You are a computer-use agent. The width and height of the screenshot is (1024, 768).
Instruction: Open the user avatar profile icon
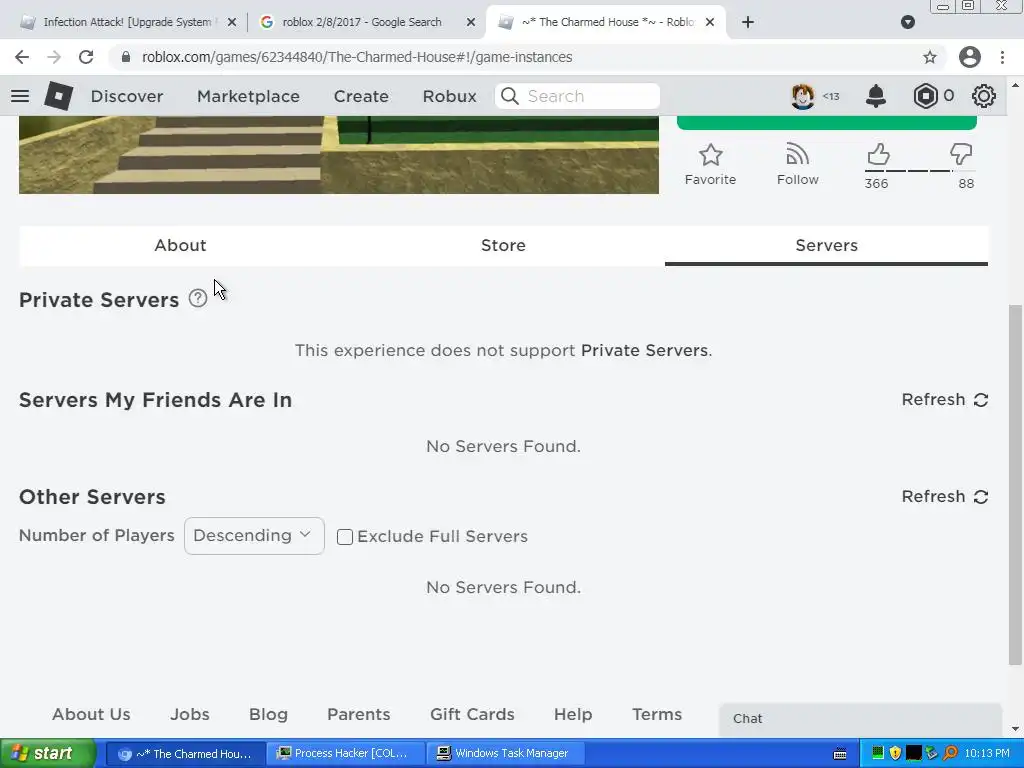click(x=803, y=96)
